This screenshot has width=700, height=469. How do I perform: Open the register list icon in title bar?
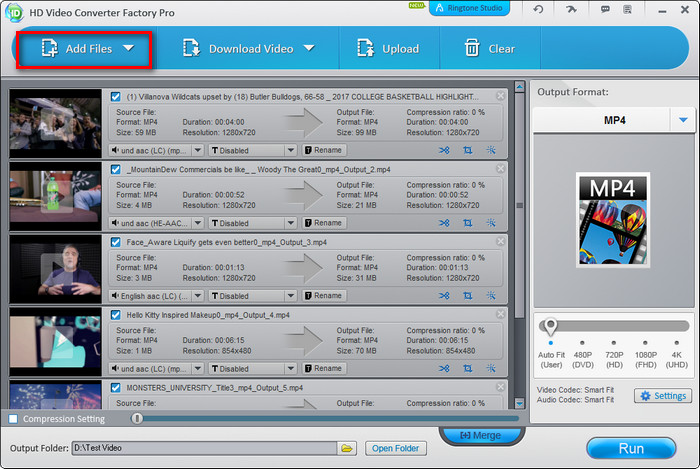(x=627, y=9)
